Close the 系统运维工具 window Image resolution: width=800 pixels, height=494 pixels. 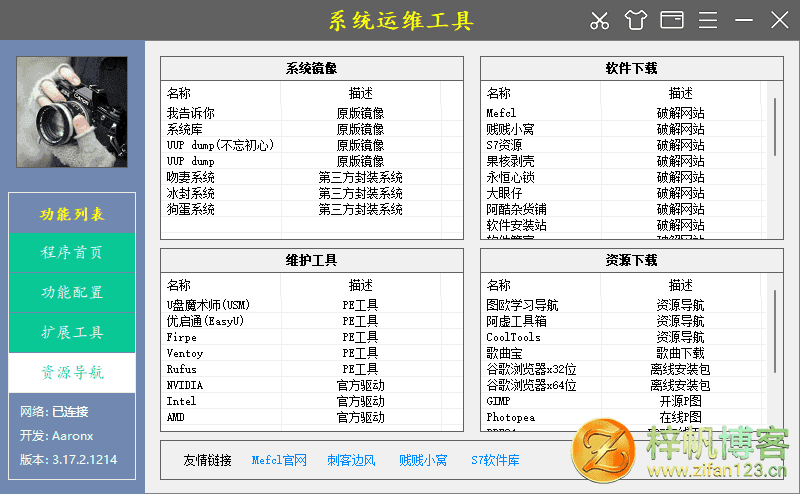(x=780, y=20)
